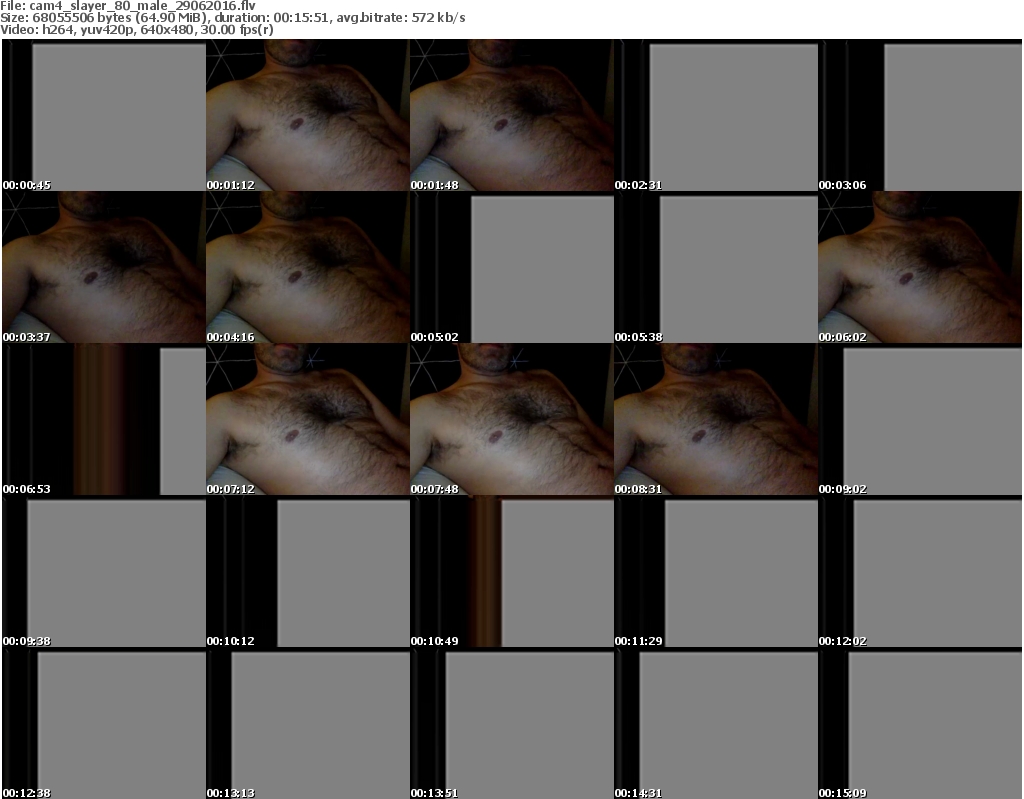Screen dimensions: 1024x799
Task: Select the last frame at 00:15:09
Action: click(x=920, y=723)
